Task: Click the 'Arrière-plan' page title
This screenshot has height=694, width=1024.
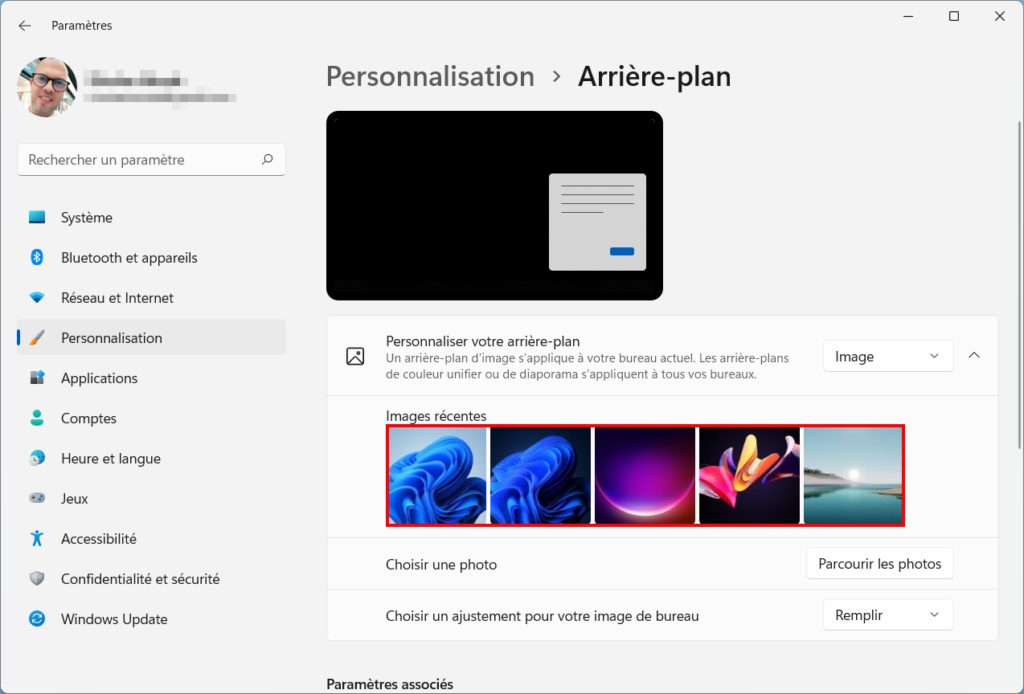Action: (654, 76)
